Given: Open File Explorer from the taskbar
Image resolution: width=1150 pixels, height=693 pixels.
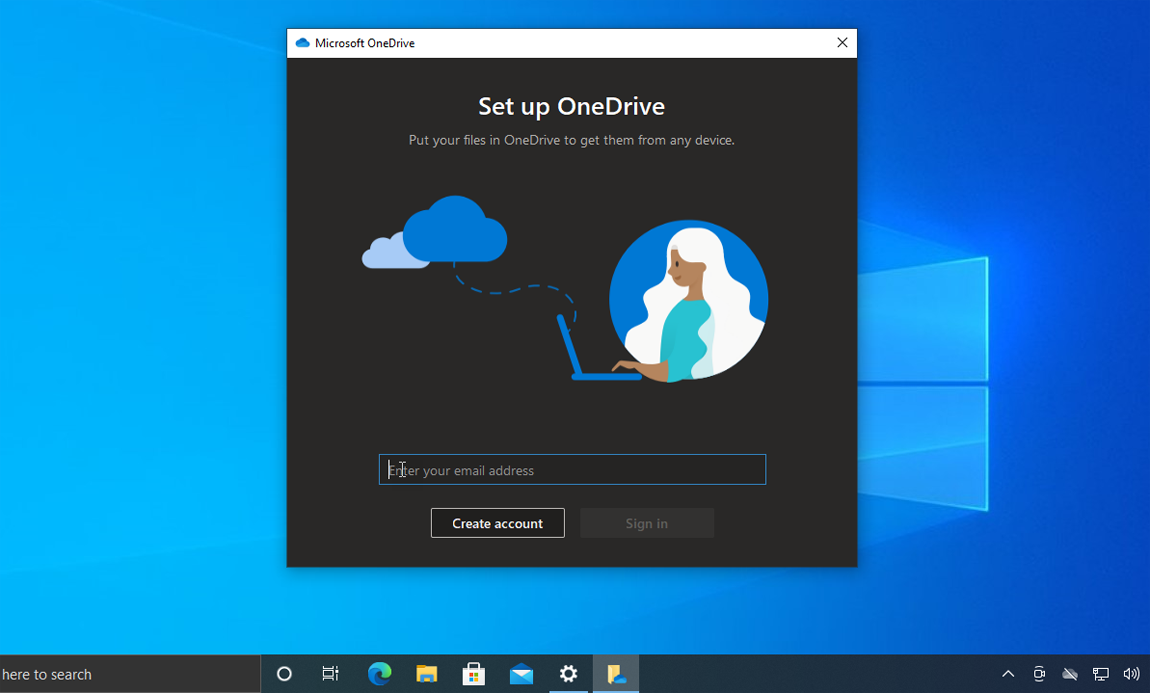Looking at the screenshot, I should 426,673.
